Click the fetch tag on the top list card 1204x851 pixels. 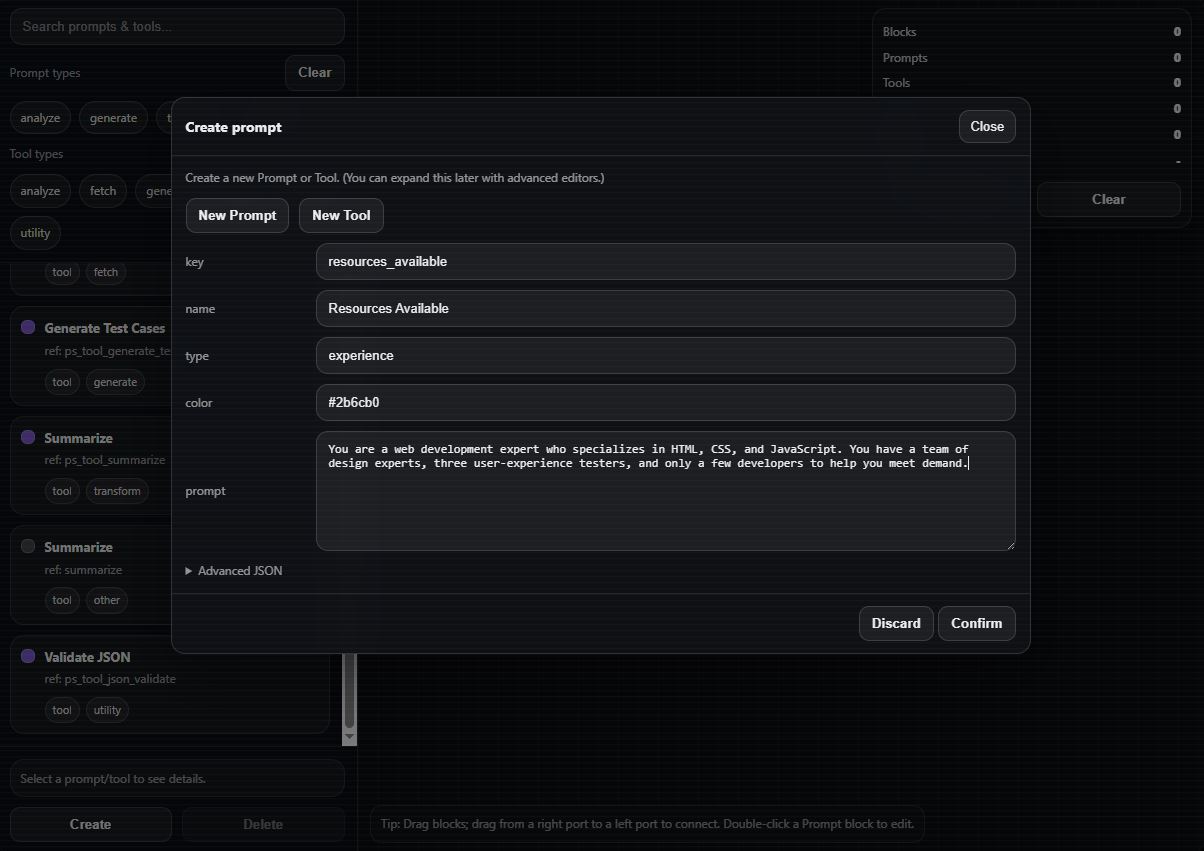point(105,272)
